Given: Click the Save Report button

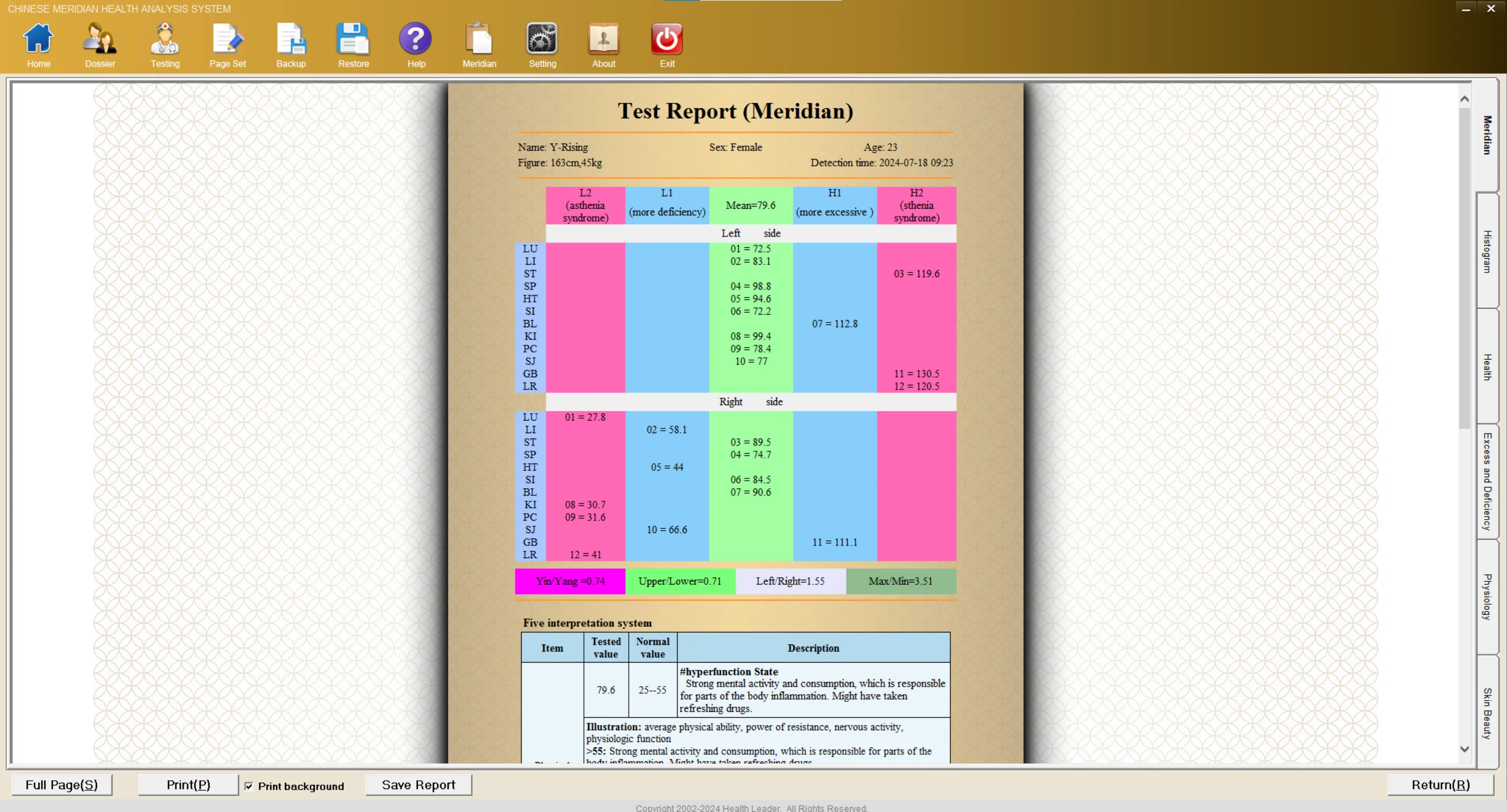Looking at the screenshot, I should [419, 785].
